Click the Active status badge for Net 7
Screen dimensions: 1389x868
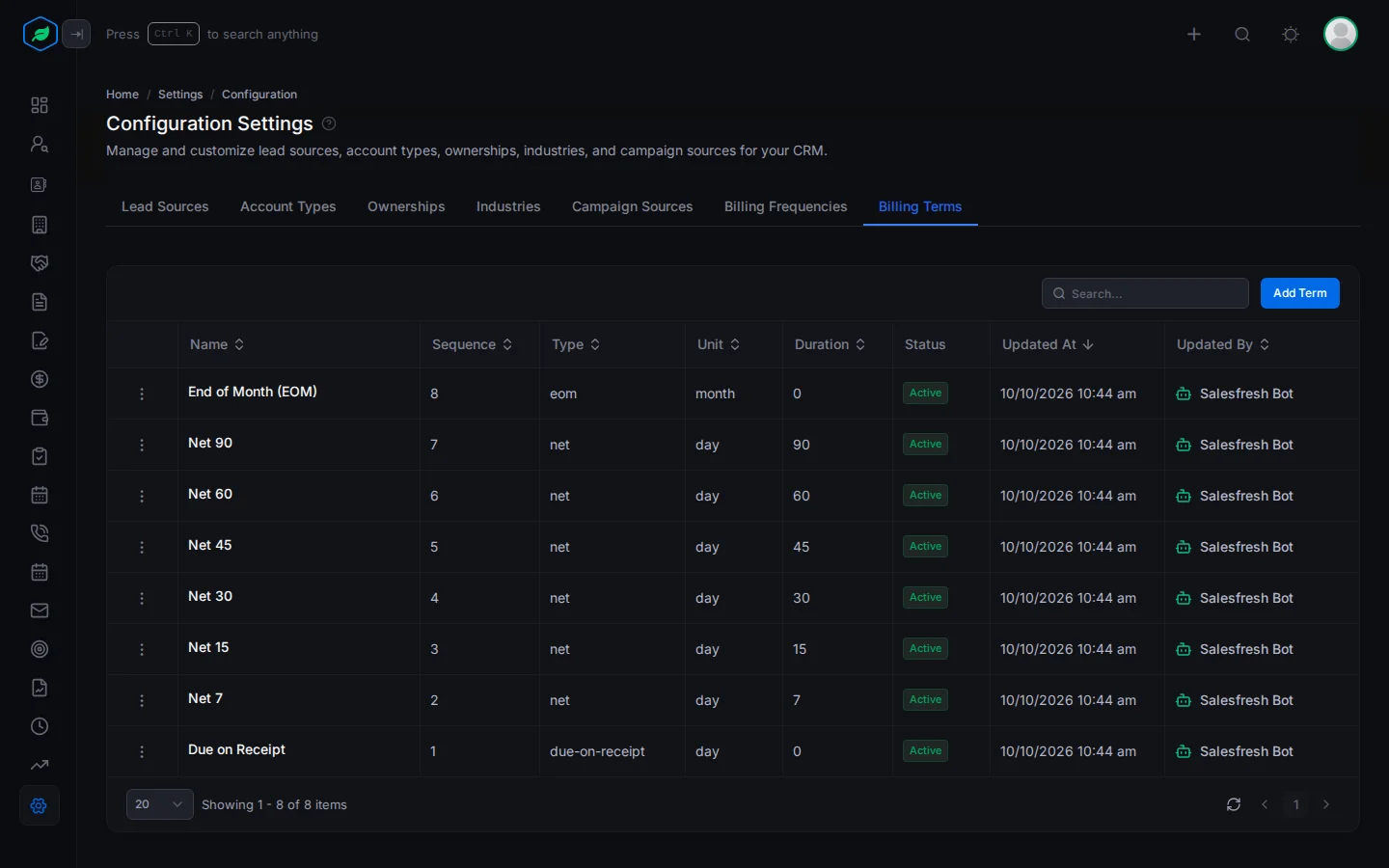point(925,699)
